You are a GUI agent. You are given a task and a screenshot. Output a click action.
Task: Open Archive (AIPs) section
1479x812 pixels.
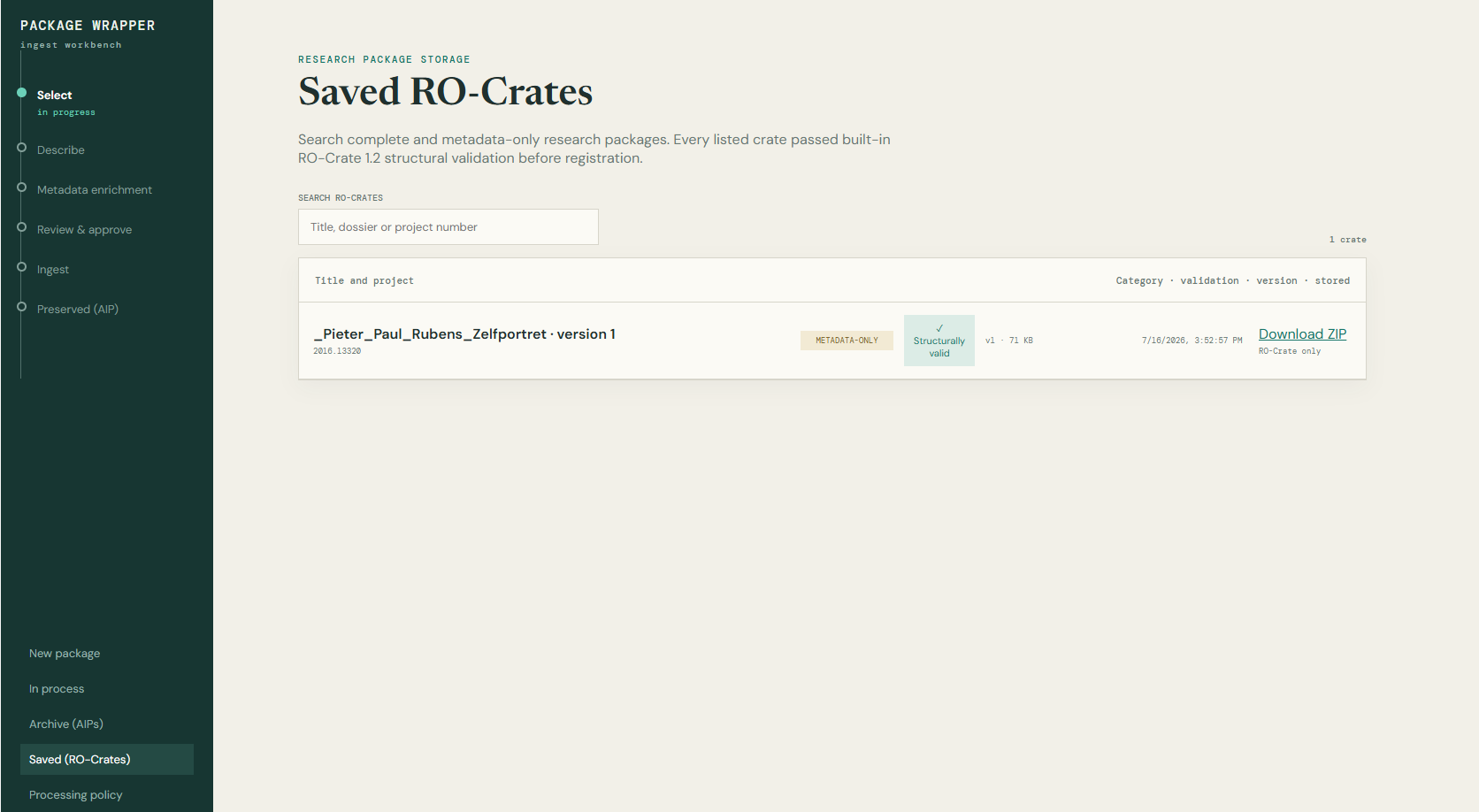coord(107,724)
